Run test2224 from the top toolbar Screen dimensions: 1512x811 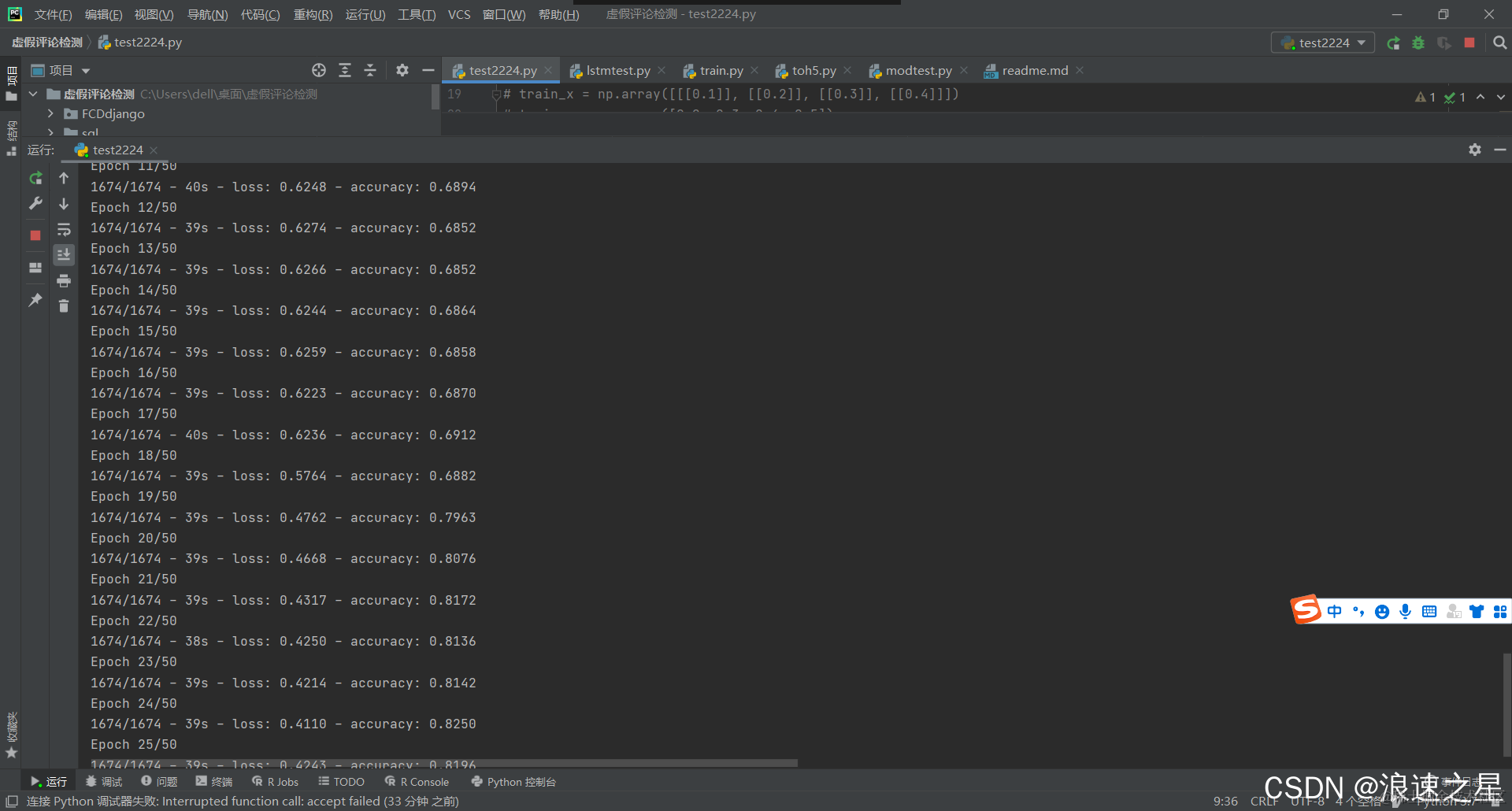coord(1393,43)
